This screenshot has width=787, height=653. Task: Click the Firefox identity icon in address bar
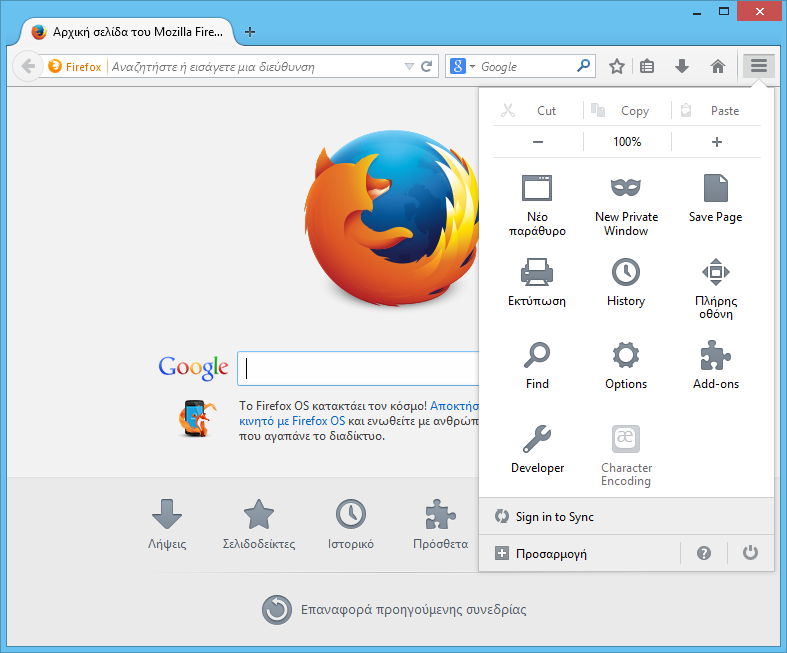[74, 66]
